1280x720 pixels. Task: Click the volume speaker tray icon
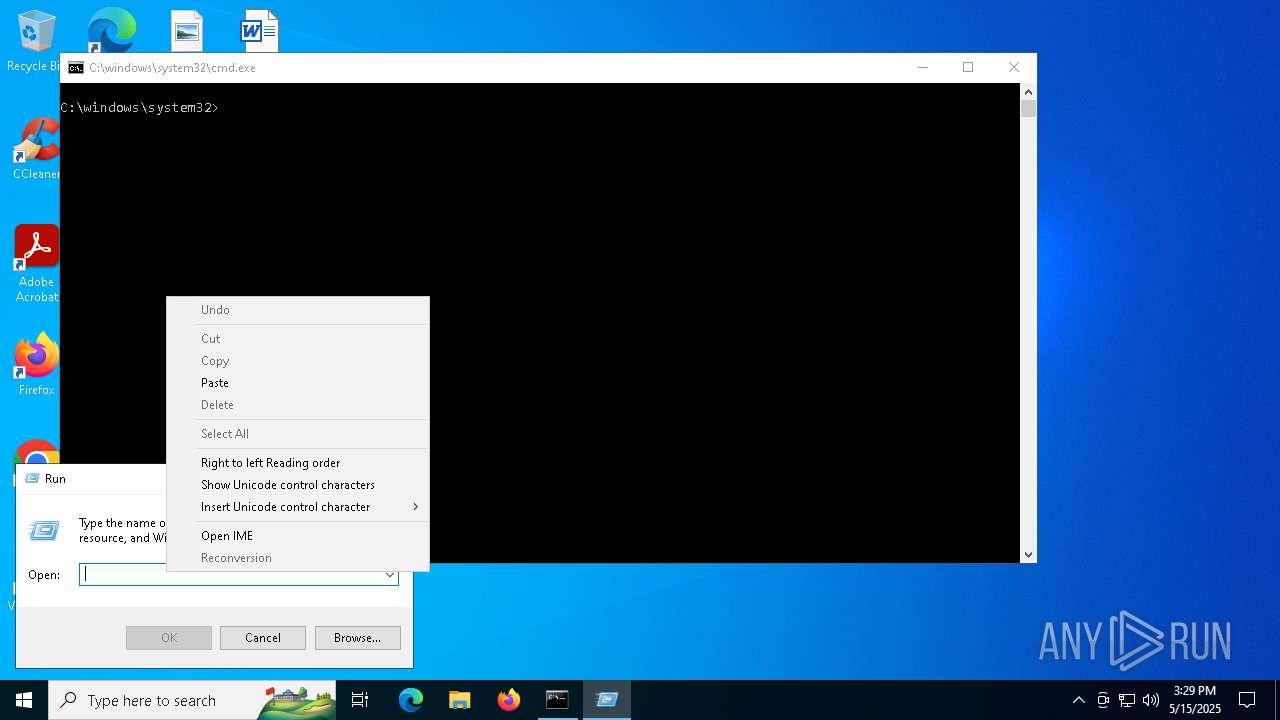[x=1151, y=700]
